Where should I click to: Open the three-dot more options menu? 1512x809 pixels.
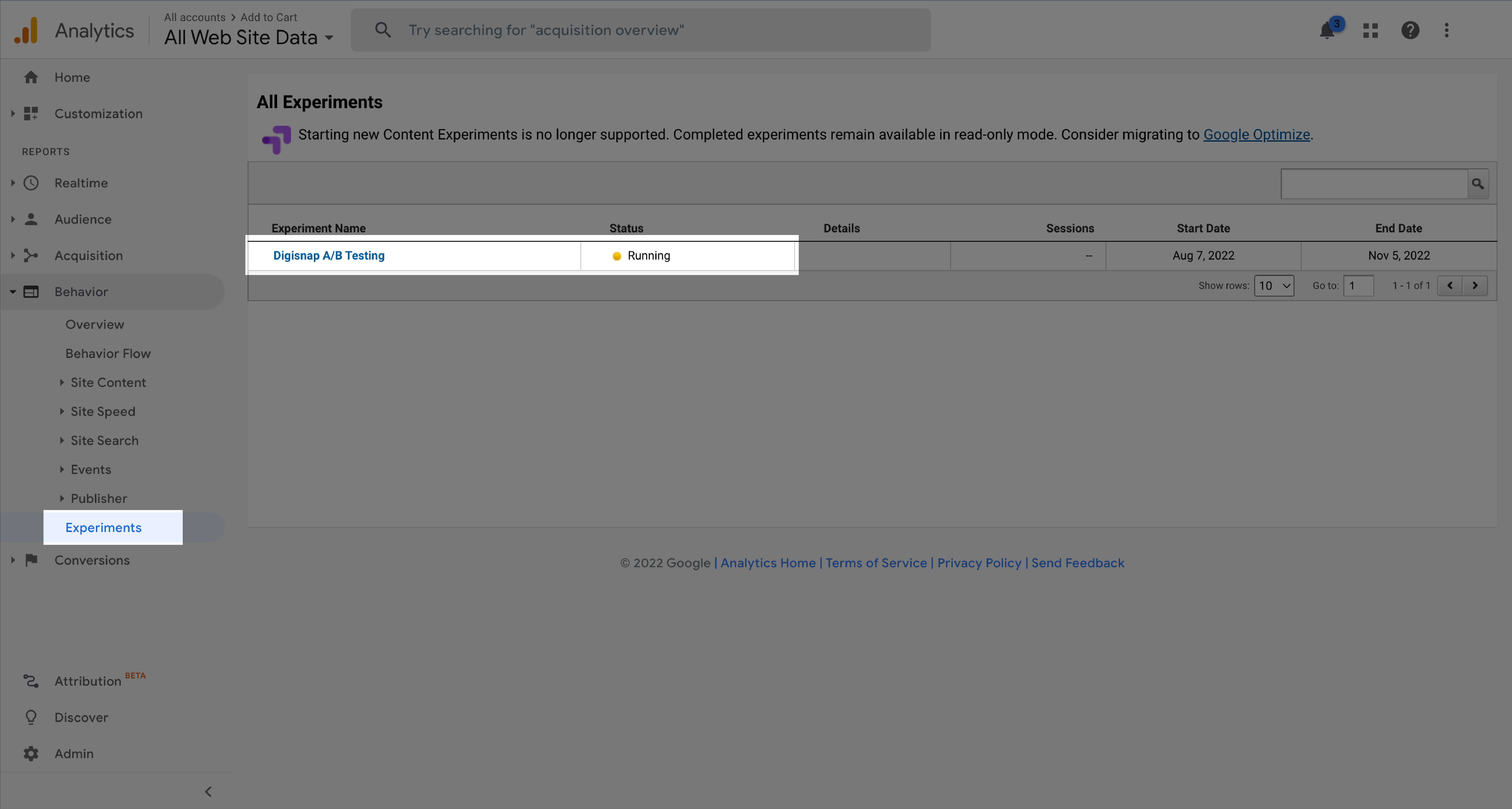[1446, 30]
